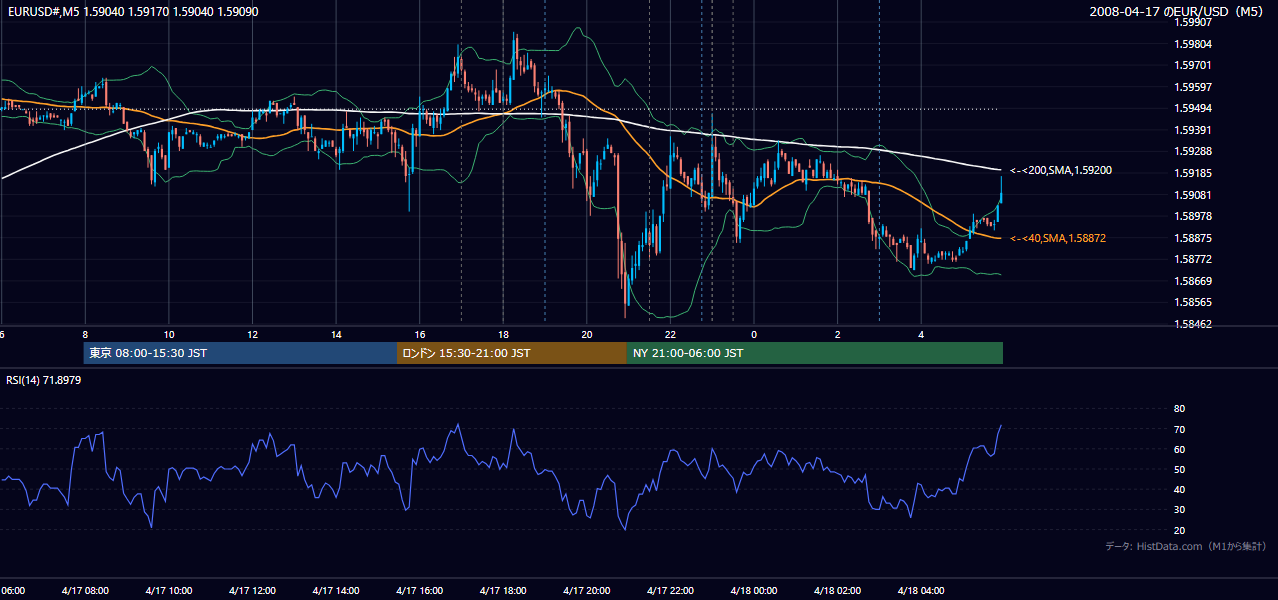This screenshot has height=600, width=1278.
Task: Click the 4/17 14:00 time axis label
Action: (x=335, y=590)
